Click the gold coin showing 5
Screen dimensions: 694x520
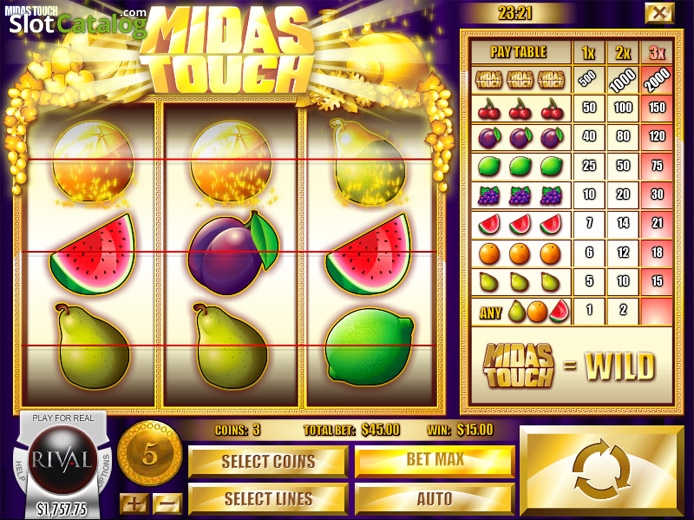click(x=150, y=455)
